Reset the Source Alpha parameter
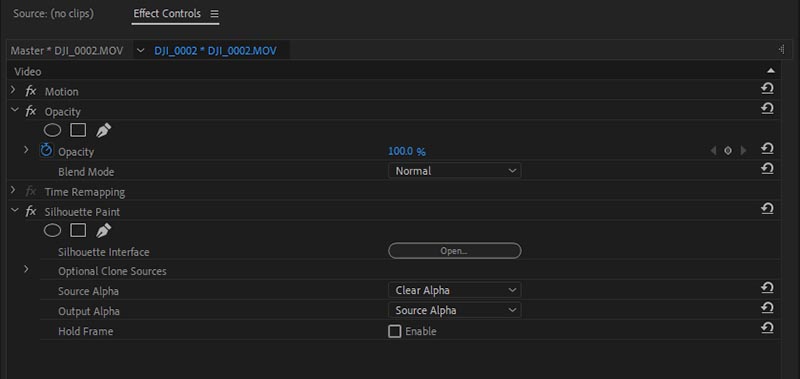 click(767, 288)
